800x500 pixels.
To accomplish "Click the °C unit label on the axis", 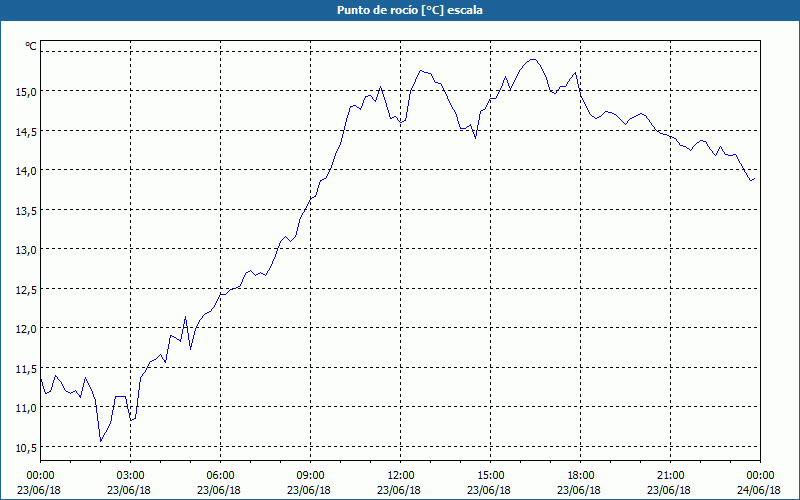I will pos(31,46).
